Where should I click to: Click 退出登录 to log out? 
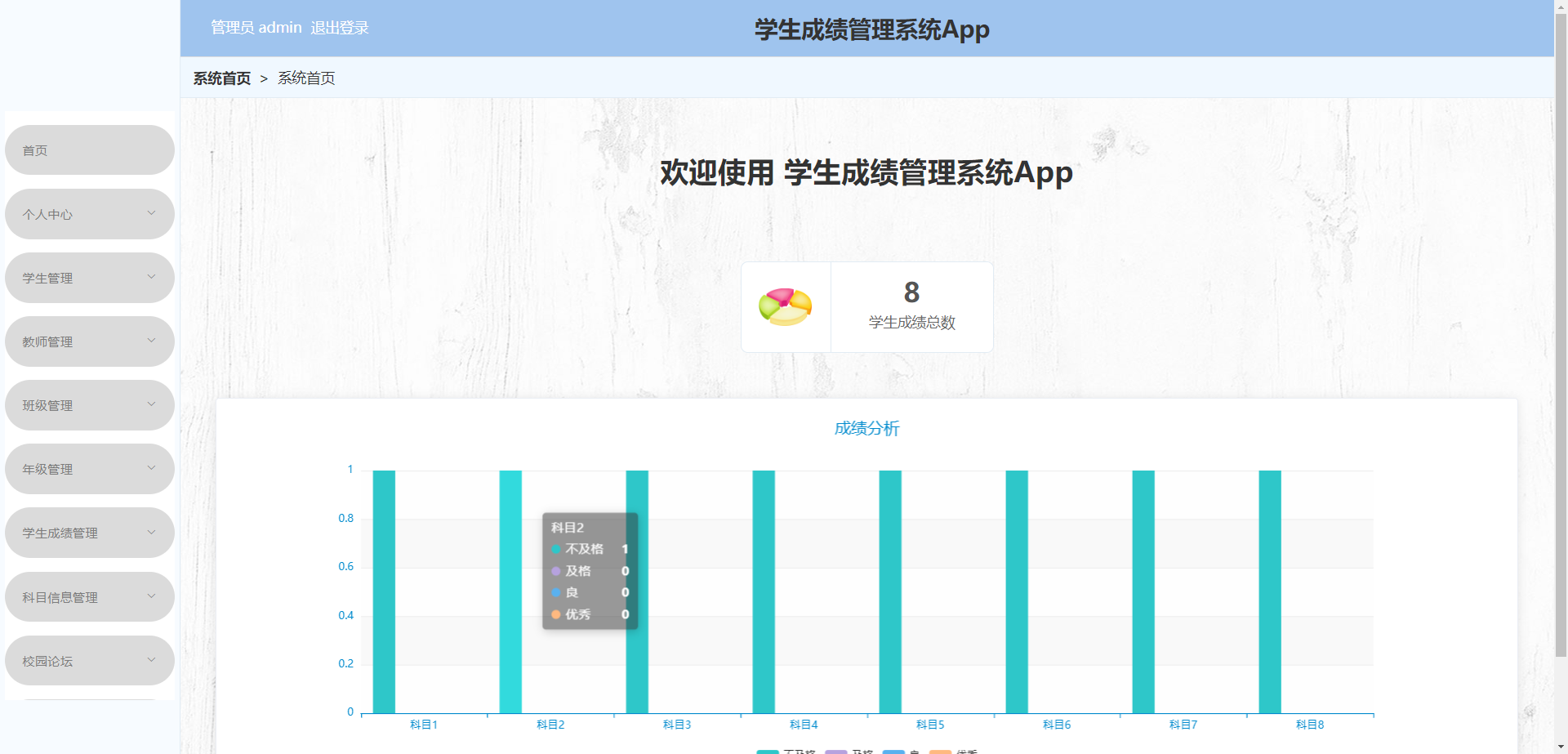pyautogui.click(x=340, y=27)
